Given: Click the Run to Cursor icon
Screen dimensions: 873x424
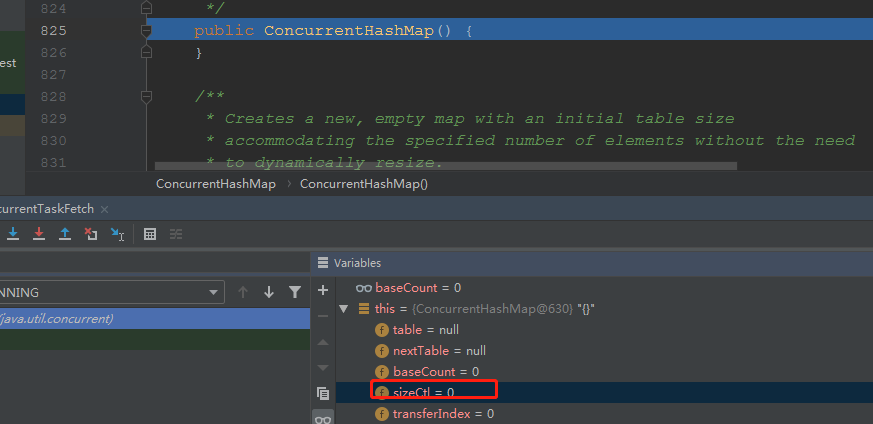Looking at the screenshot, I should tap(117, 234).
